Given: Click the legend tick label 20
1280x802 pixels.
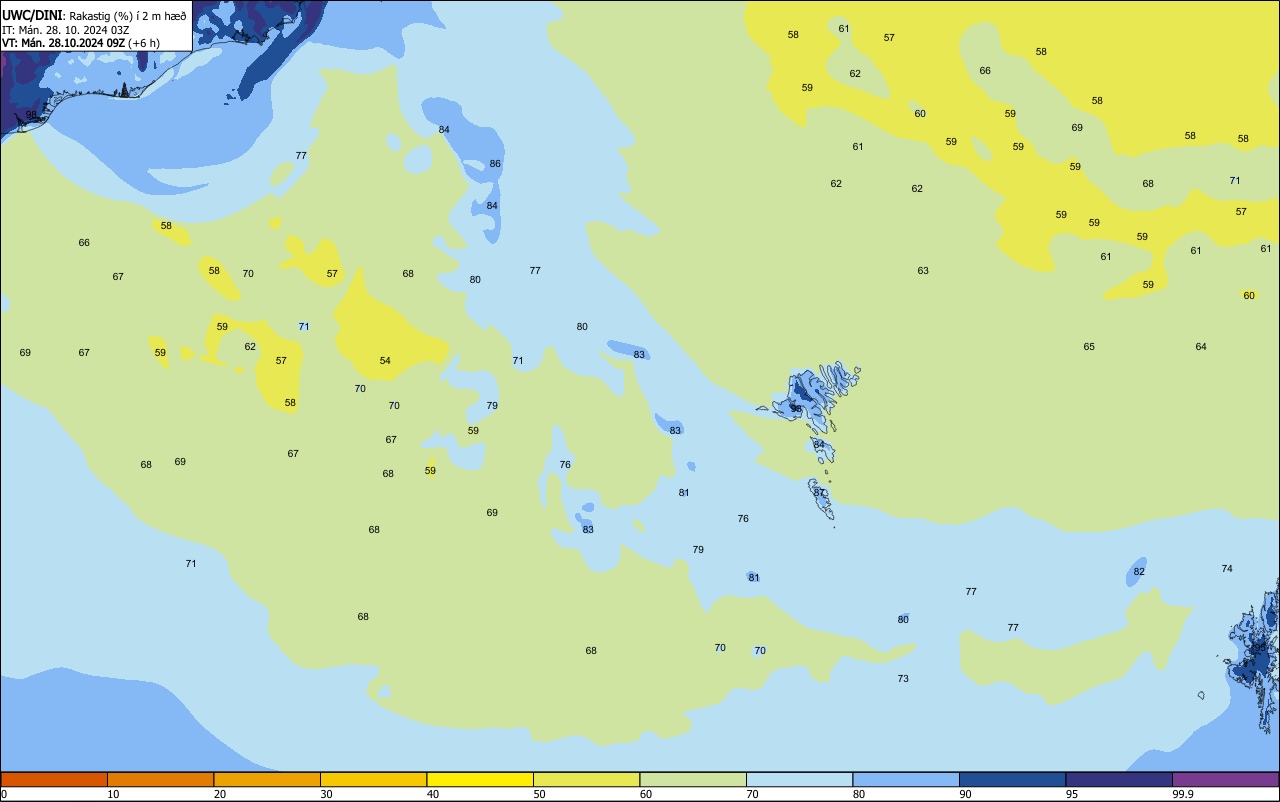Looking at the screenshot, I should point(220,794).
